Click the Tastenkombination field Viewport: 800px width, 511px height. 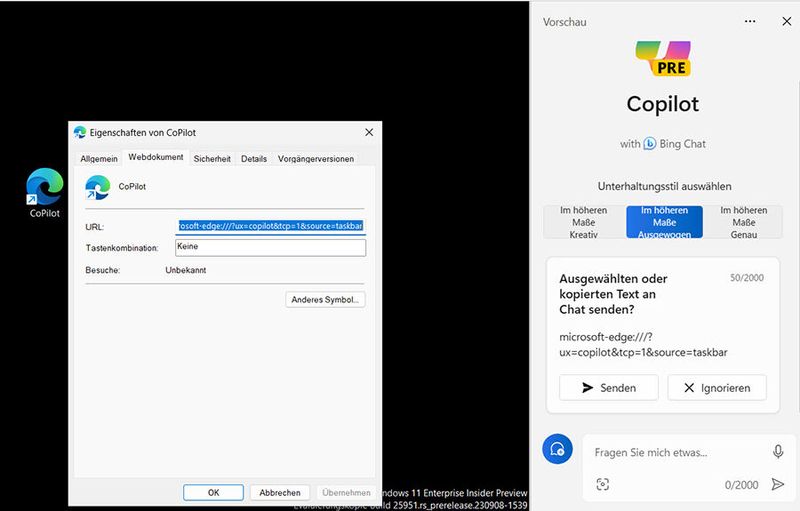[270, 247]
